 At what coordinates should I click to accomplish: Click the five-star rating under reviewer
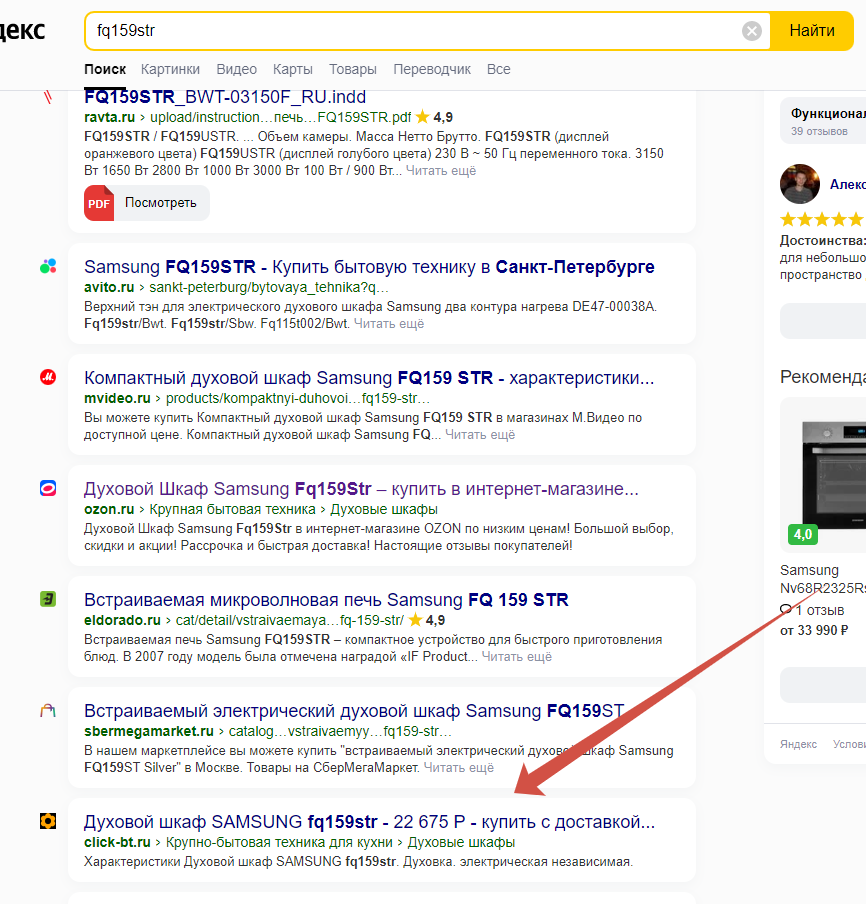click(823, 220)
